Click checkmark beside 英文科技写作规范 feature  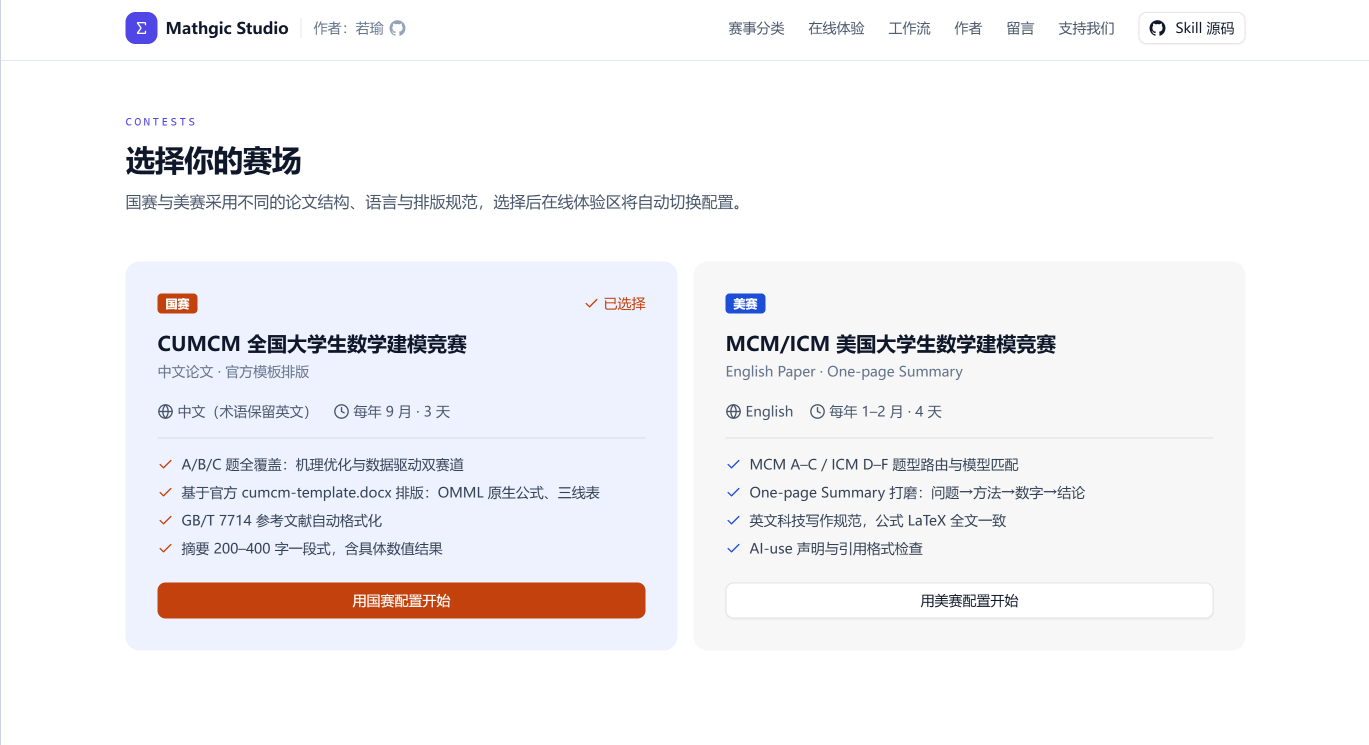pyautogui.click(x=733, y=520)
